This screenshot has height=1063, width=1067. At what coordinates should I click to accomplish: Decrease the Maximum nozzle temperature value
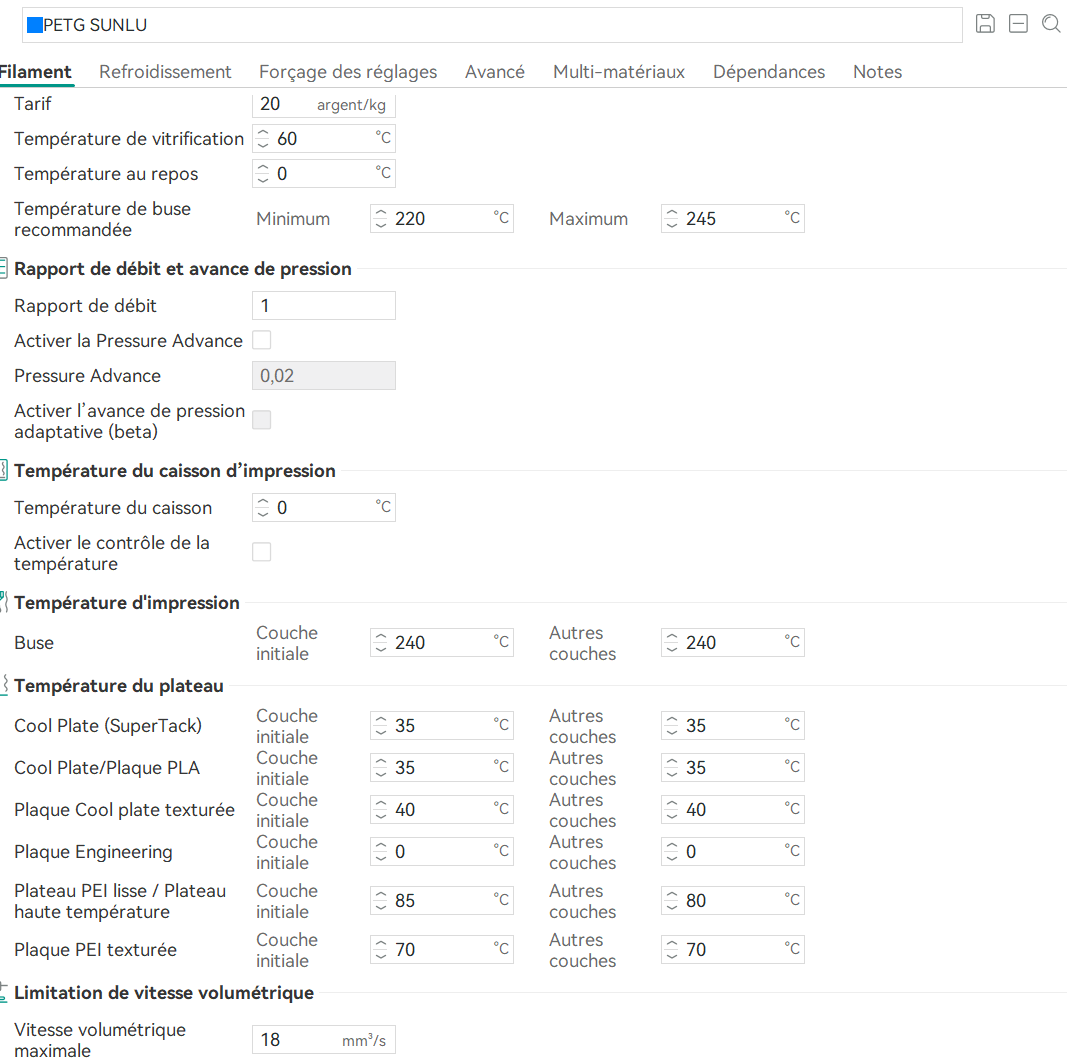[672, 225]
